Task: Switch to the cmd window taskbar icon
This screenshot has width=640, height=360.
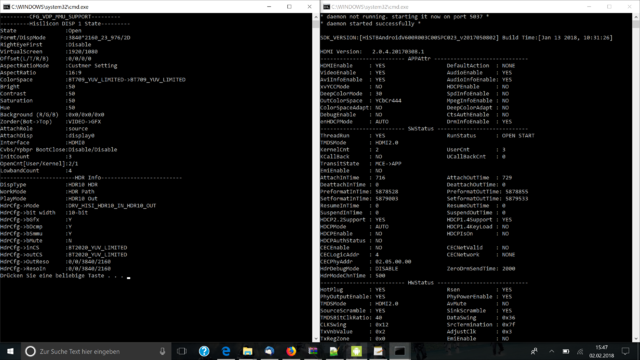Action: coord(400,351)
